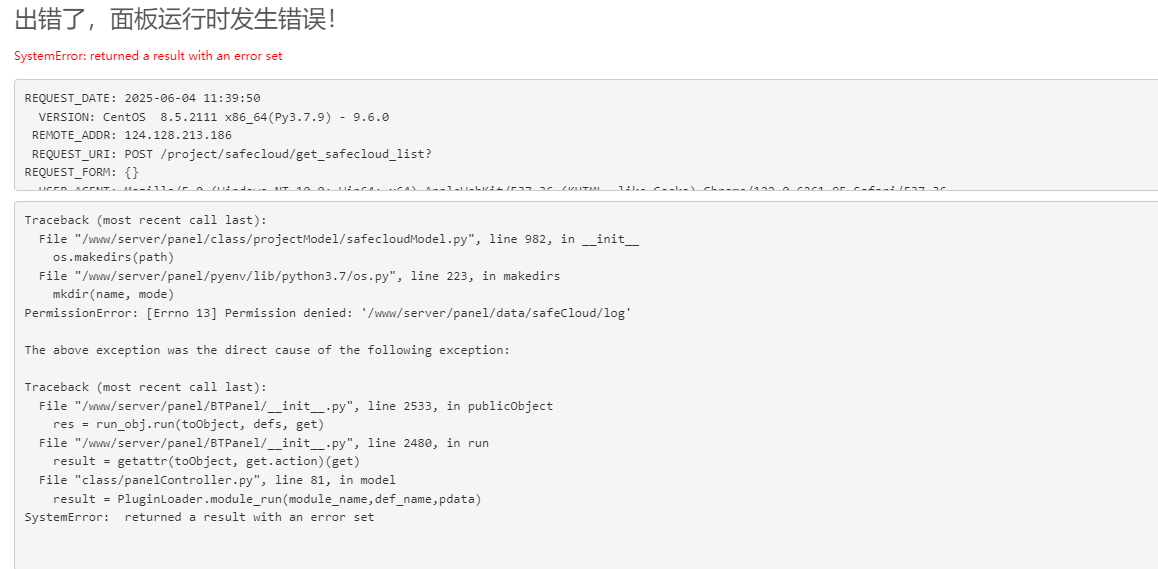Click the PluginLoader.module_run code line
Screen dimensions: 1158x569
pos(267,499)
